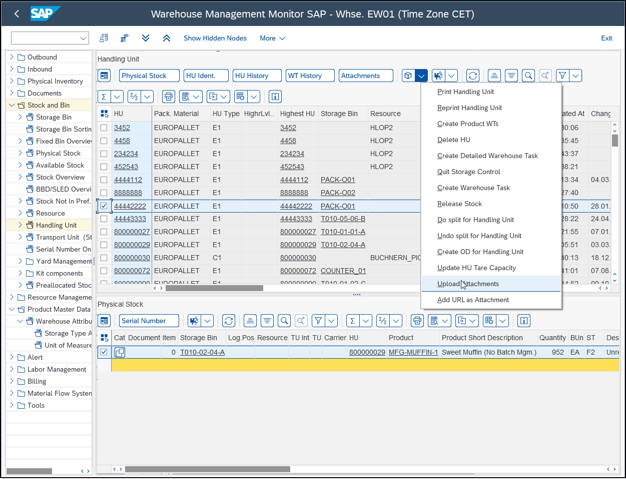The image size is (626, 479).
Task: Click the list view icon left of Physical Stock button
Action: click(104, 75)
